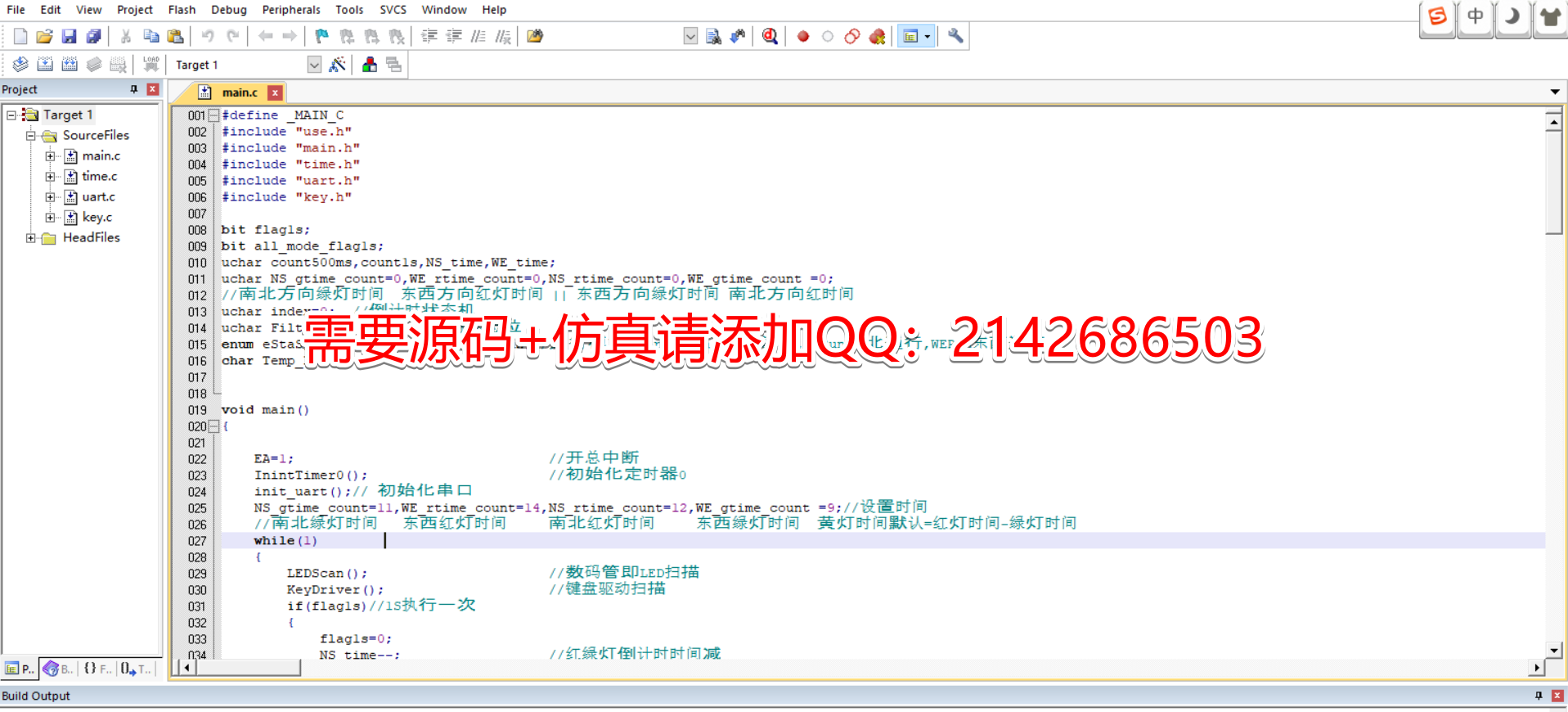This screenshot has width=1568, height=712.
Task: Toggle Sogou moon punctuation mode
Action: point(1512,17)
